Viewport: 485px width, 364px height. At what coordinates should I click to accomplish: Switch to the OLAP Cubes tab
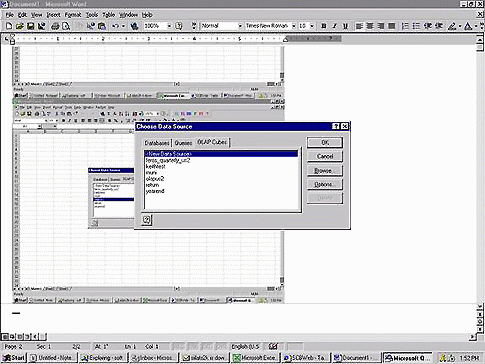click(x=212, y=142)
